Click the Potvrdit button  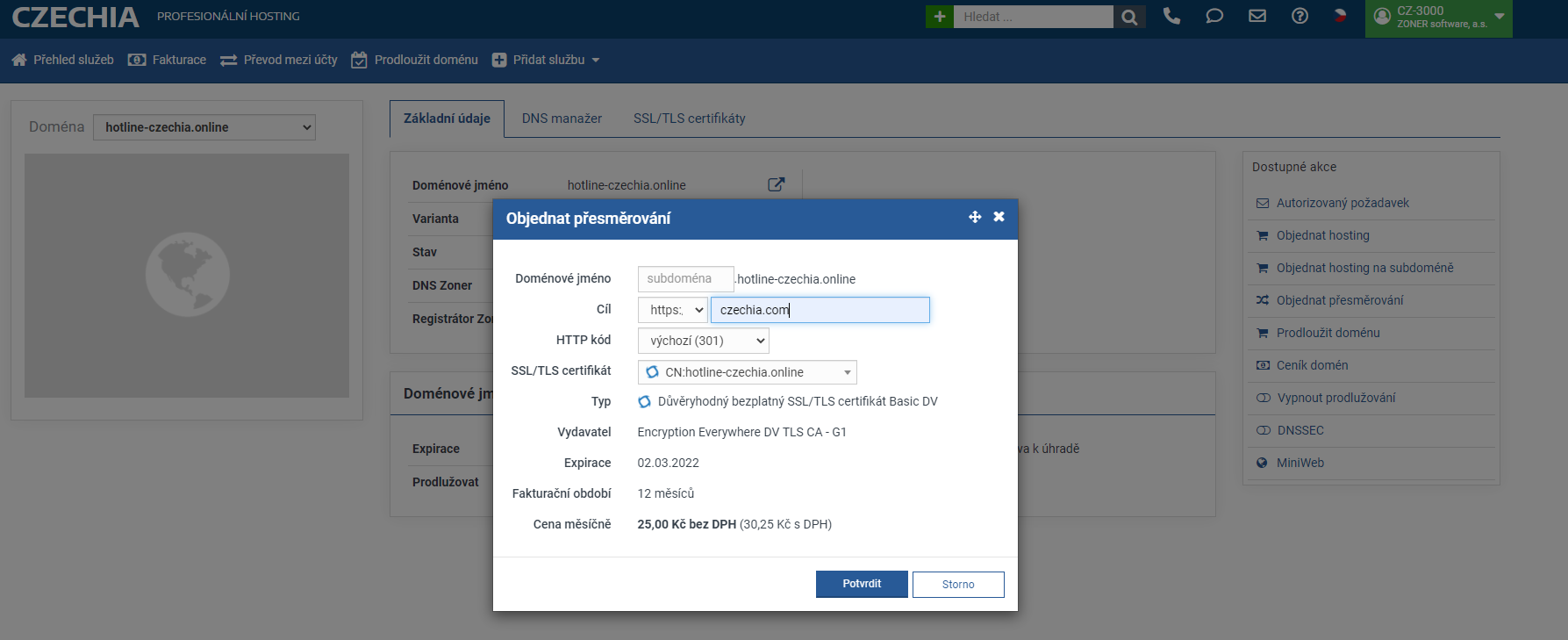[862, 584]
